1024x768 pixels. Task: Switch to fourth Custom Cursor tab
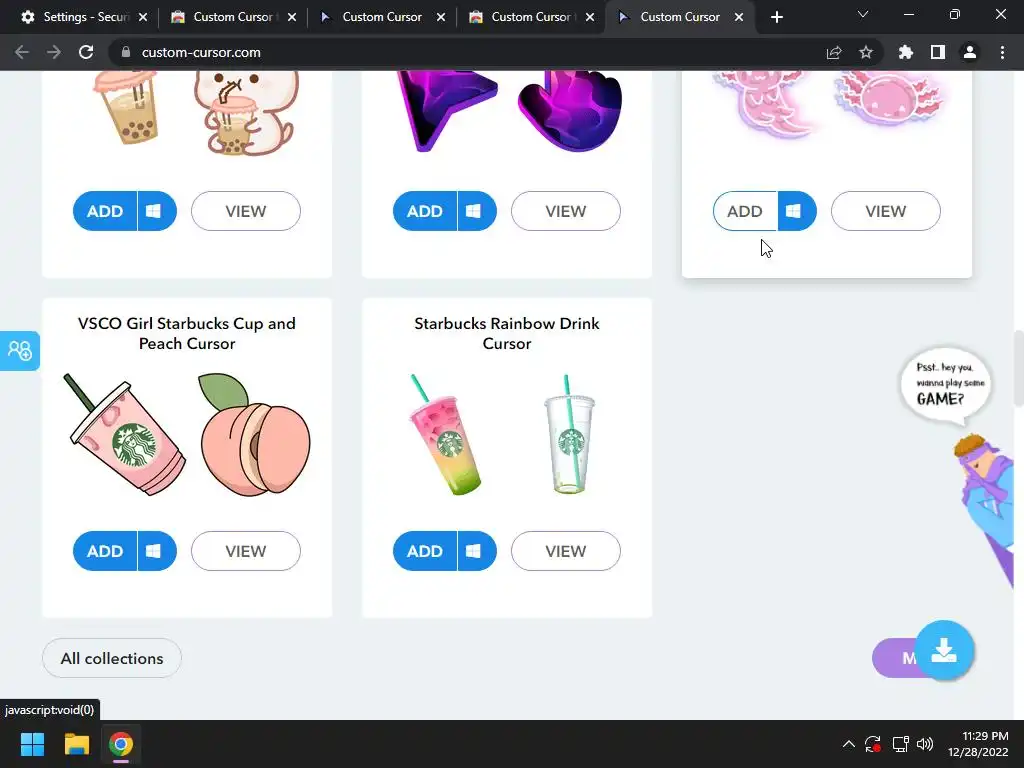pos(531,17)
